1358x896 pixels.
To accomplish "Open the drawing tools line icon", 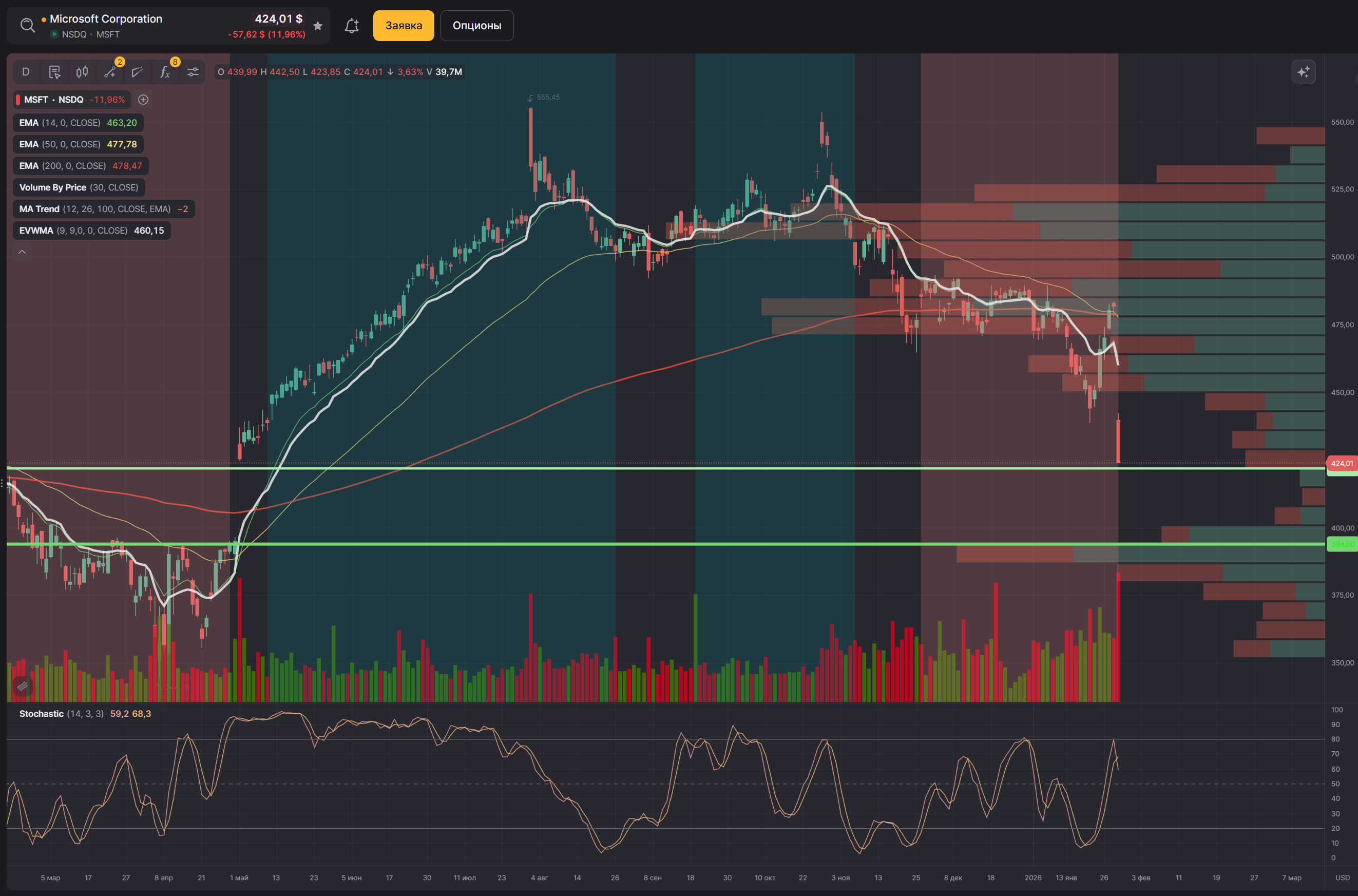I will (x=110, y=72).
